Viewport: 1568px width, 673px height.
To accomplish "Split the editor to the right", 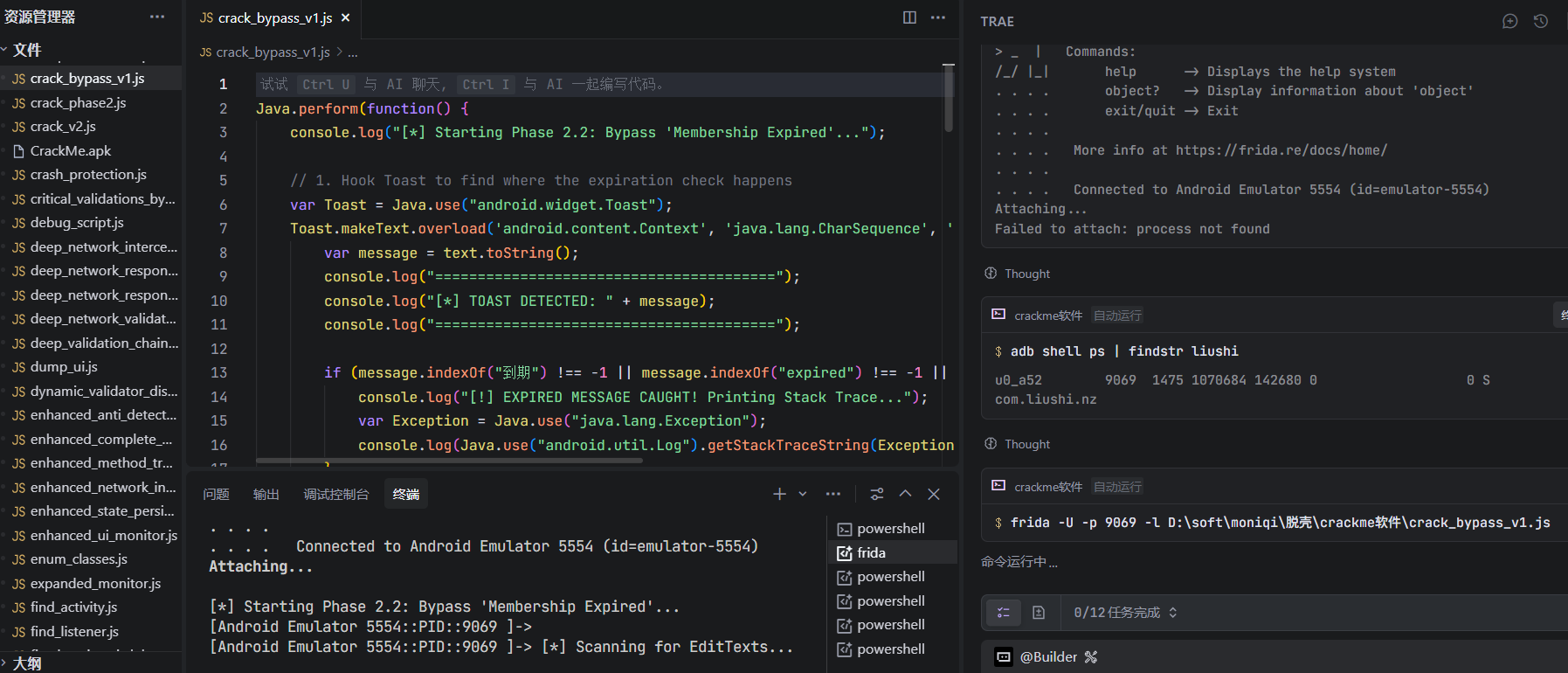I will 909,17.
